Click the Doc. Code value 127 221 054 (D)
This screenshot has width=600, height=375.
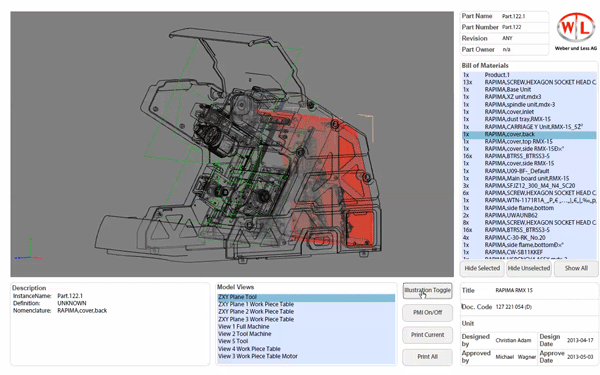pyautogui.click(x=514, y=307)
